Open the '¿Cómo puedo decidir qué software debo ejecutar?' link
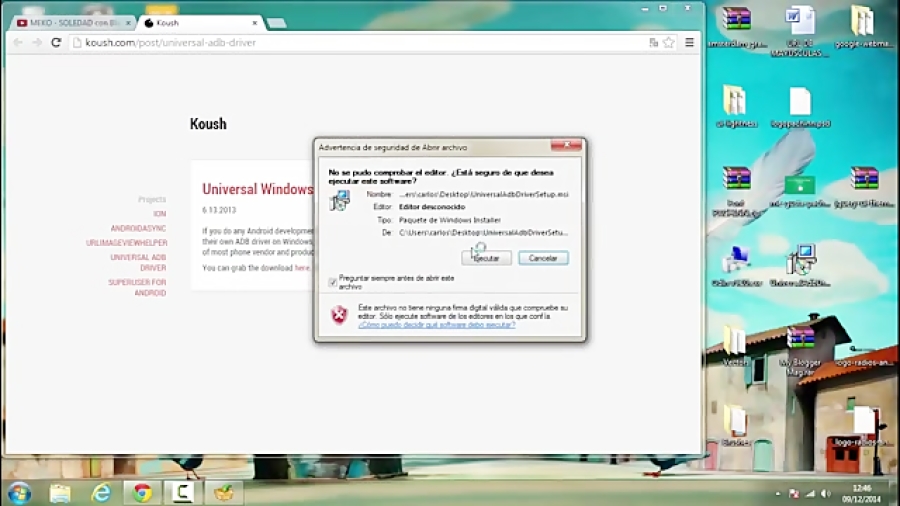This screenshot has height=506, width=900. (x=436, y=325)
